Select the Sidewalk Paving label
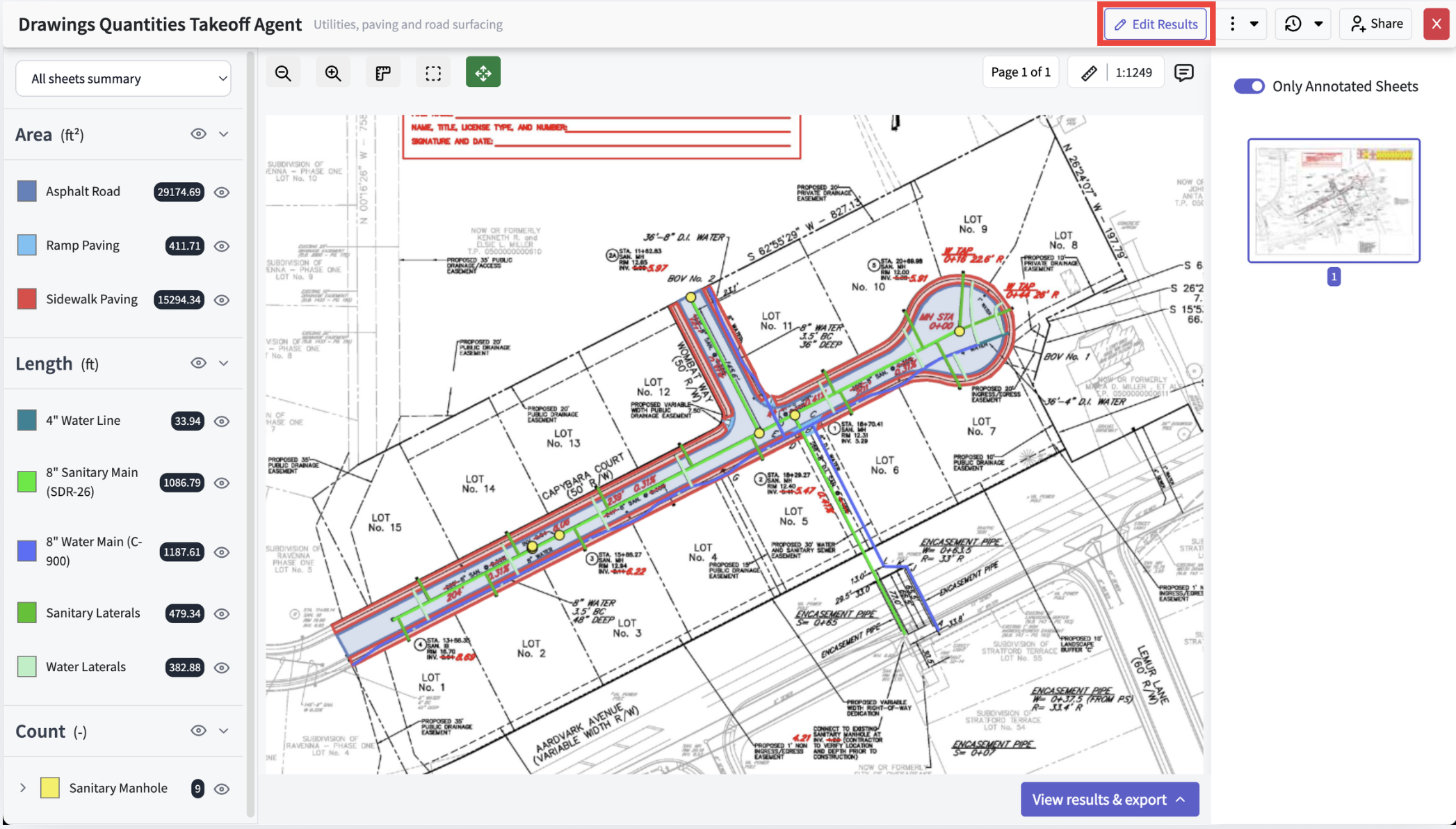Image resolution: width=1456 pixels, height=829 pixels. pos(92,299)
